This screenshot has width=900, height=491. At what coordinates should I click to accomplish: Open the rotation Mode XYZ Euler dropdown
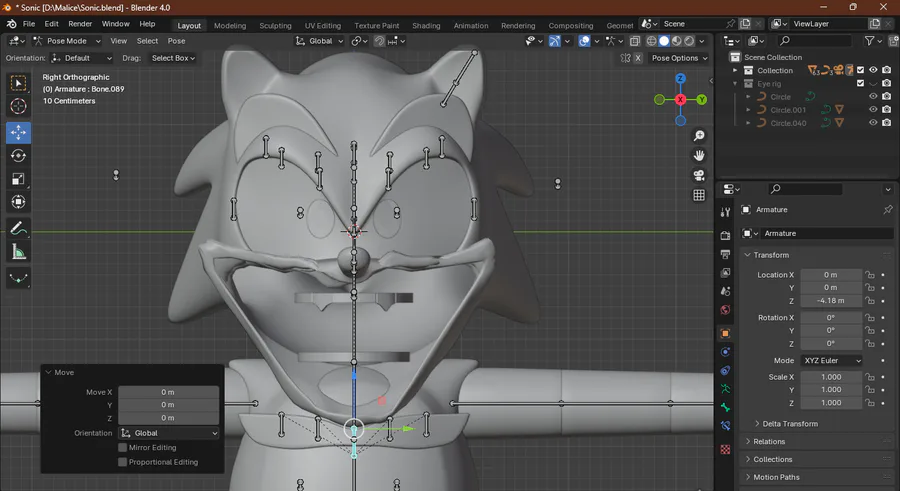[832, 360]
